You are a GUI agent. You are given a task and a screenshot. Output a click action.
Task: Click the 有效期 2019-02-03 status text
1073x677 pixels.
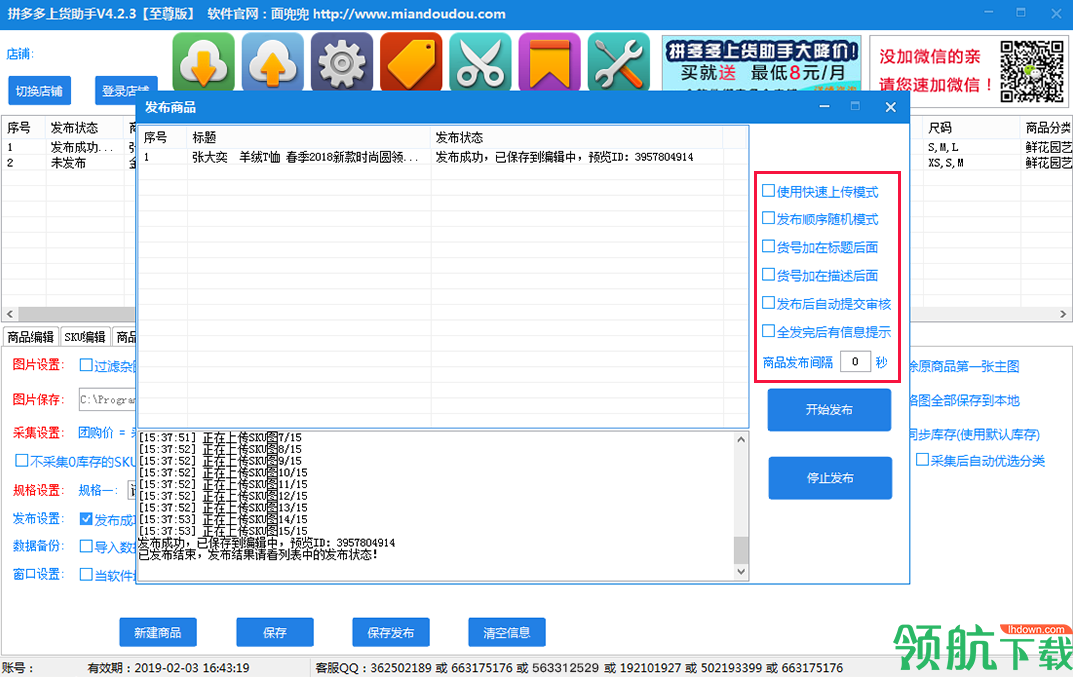pyautogui.click(x=168, y=667)
